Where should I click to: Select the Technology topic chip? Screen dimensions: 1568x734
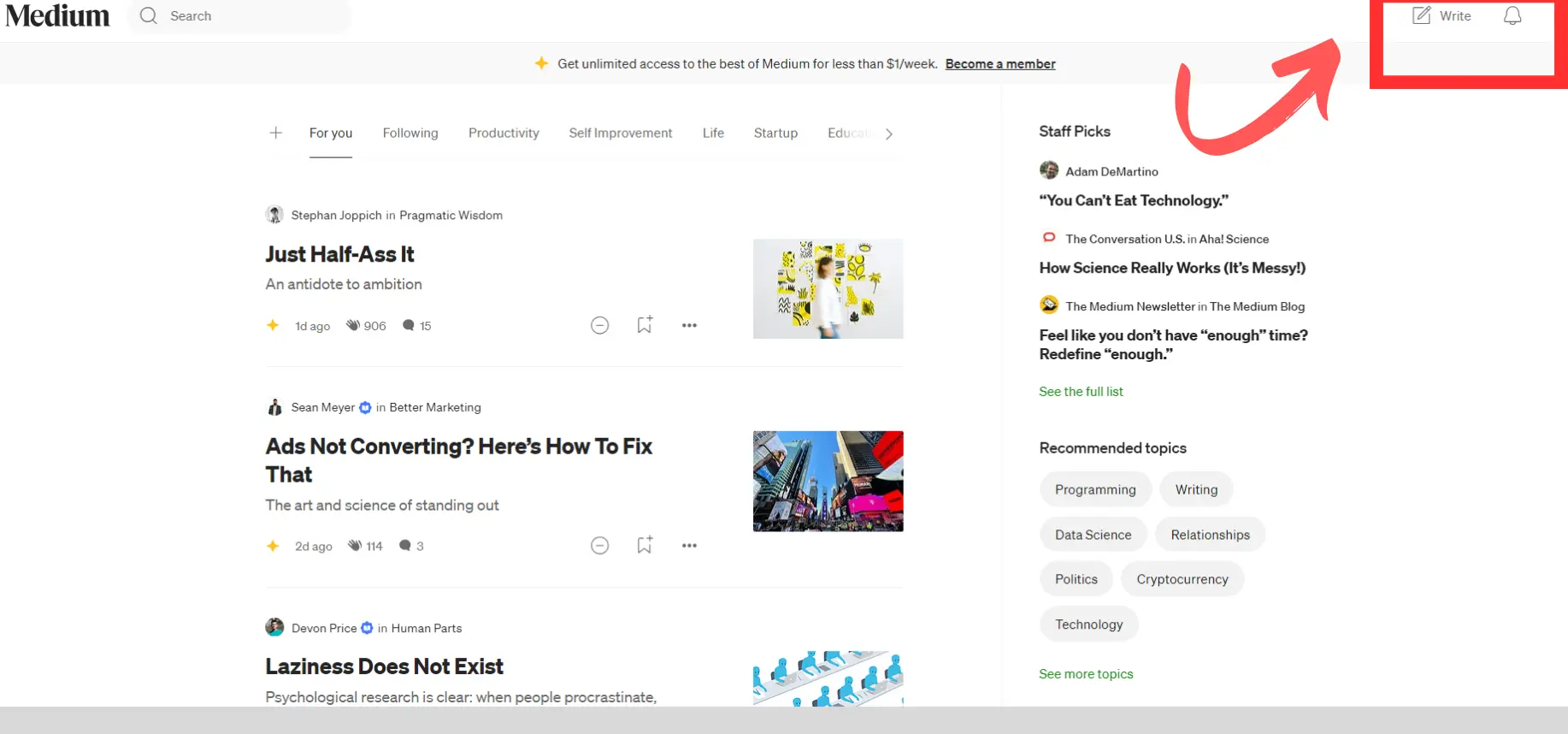pyautogui.click(x=1088, y=624)
